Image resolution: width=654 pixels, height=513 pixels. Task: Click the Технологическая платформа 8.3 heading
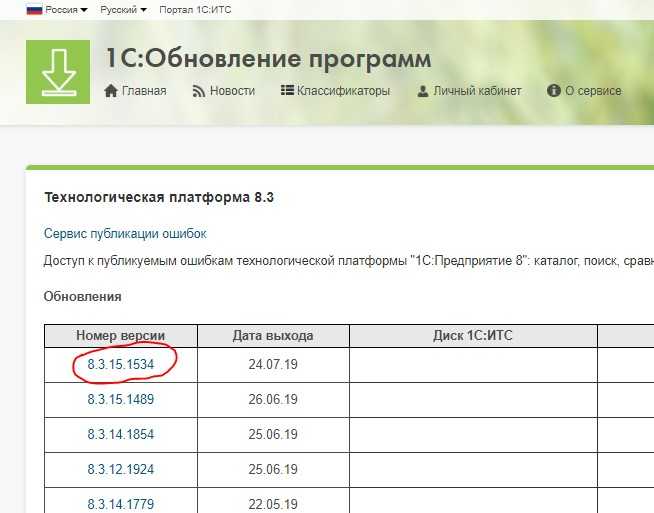159,197
